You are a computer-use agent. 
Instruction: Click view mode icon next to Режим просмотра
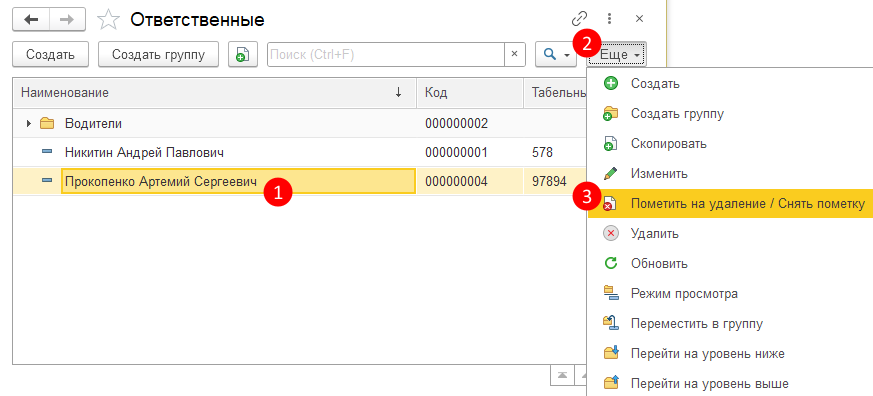[x=611, y=294]
